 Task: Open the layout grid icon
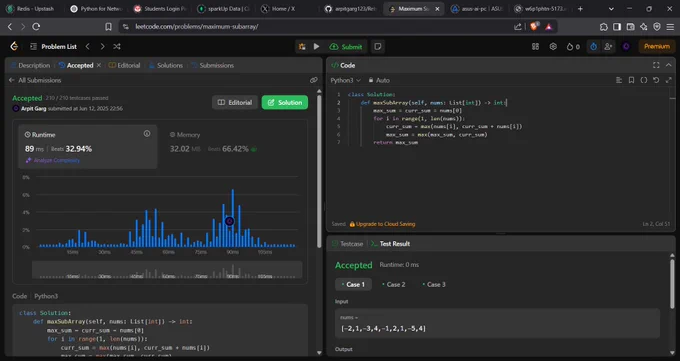pos(536,46)
